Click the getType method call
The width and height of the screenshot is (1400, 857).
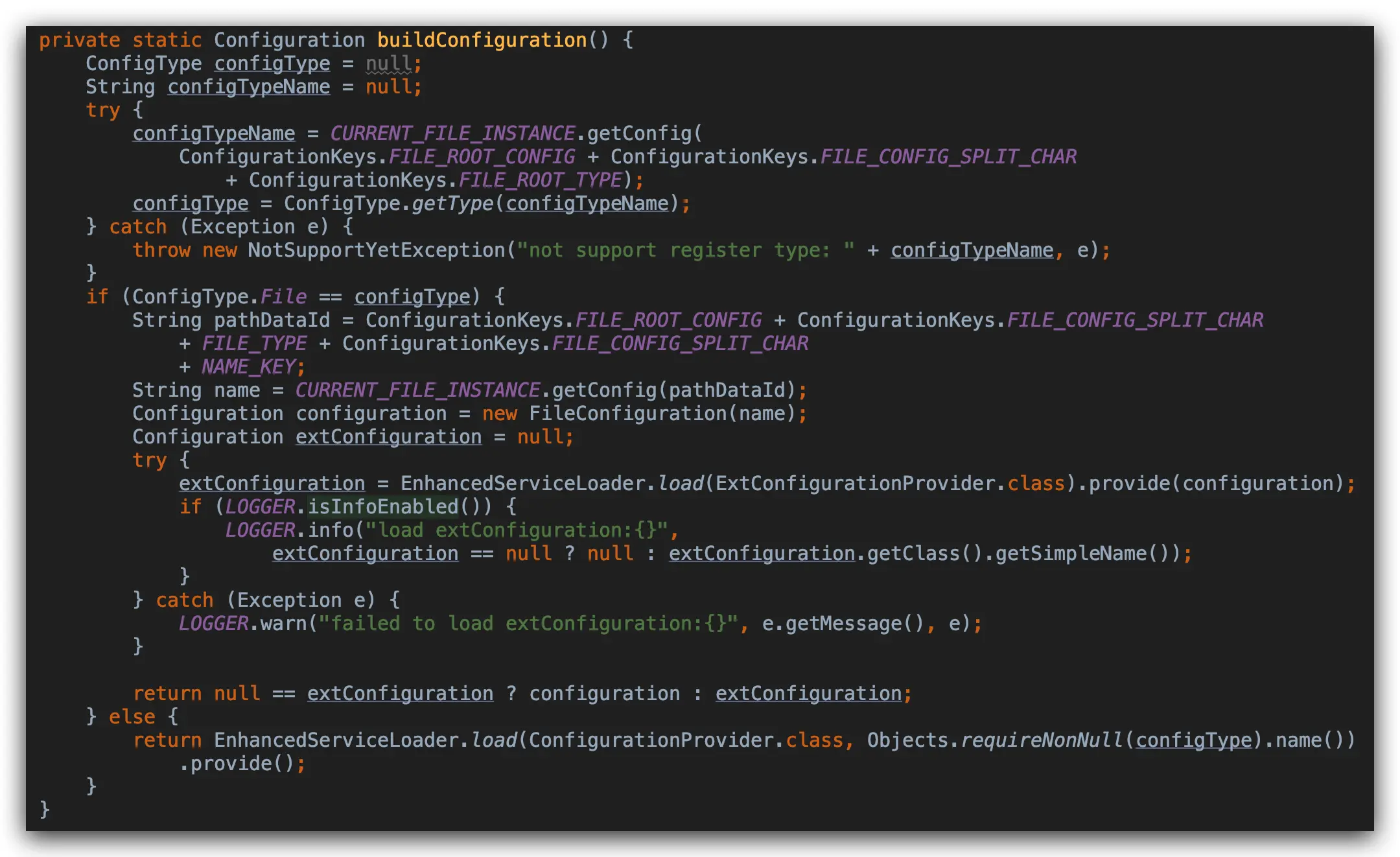click(452, 204)
